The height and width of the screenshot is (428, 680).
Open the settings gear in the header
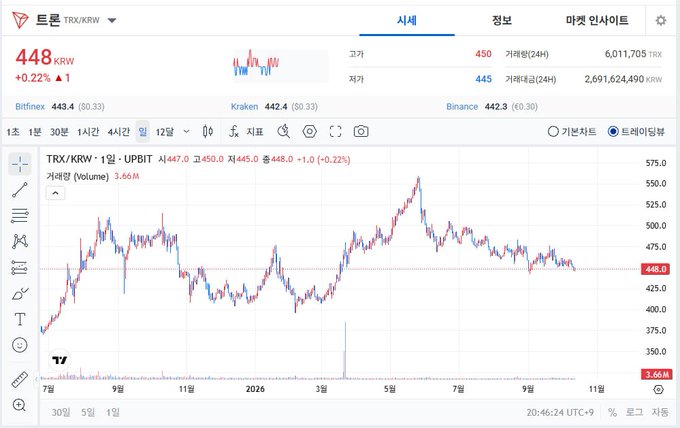point(660,20)
